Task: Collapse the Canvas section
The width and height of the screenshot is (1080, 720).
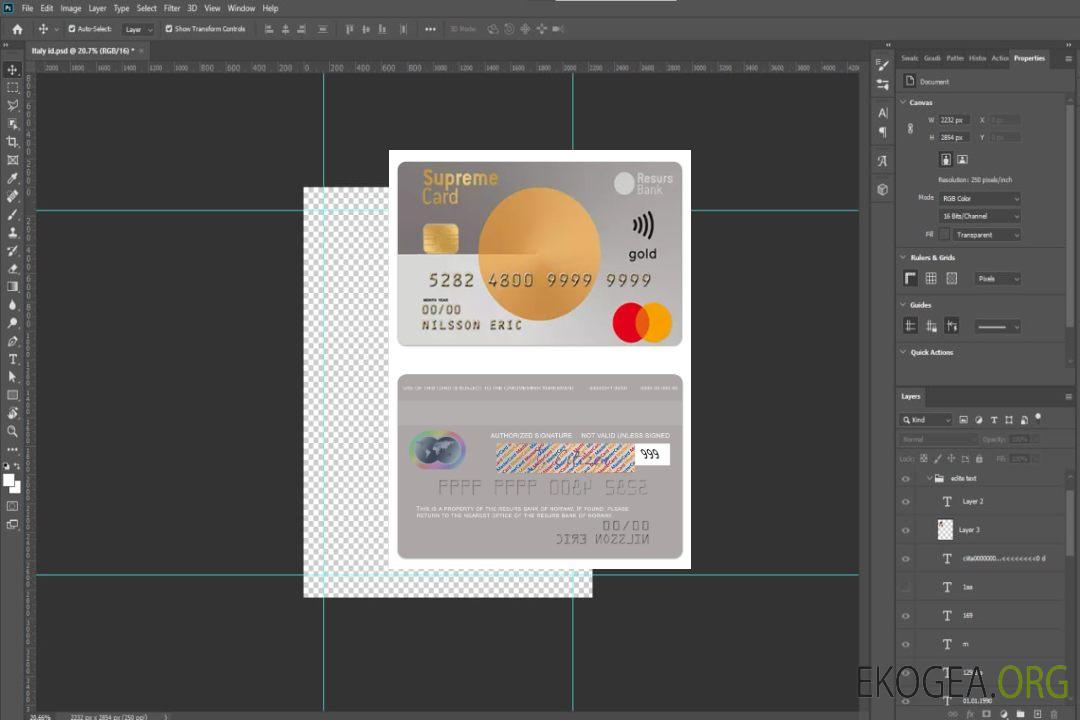Action: pos(903,102)
